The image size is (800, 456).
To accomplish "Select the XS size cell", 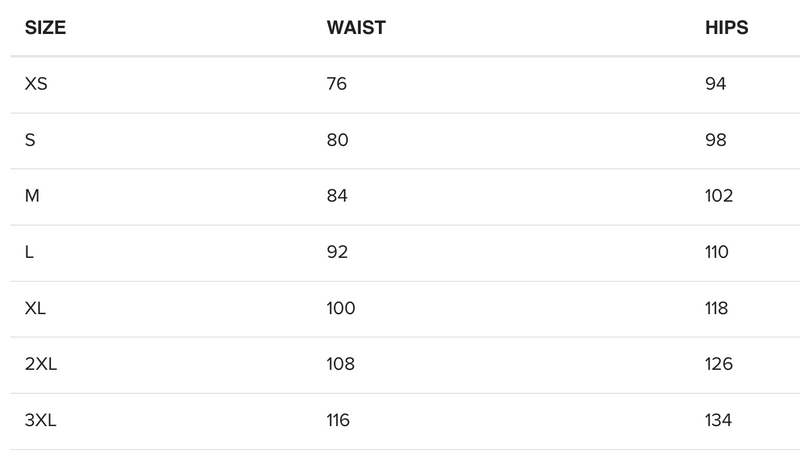I will 36,84.
